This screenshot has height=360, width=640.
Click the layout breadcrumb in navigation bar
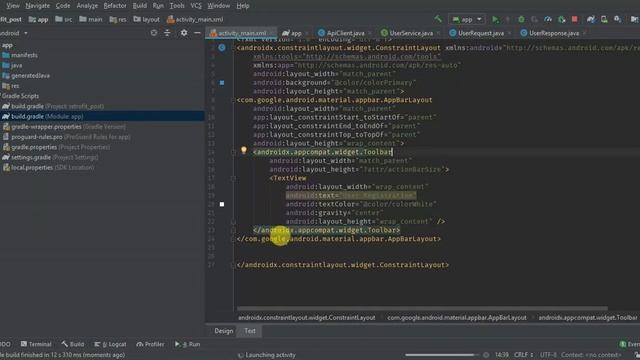click(x=147, y=19)
